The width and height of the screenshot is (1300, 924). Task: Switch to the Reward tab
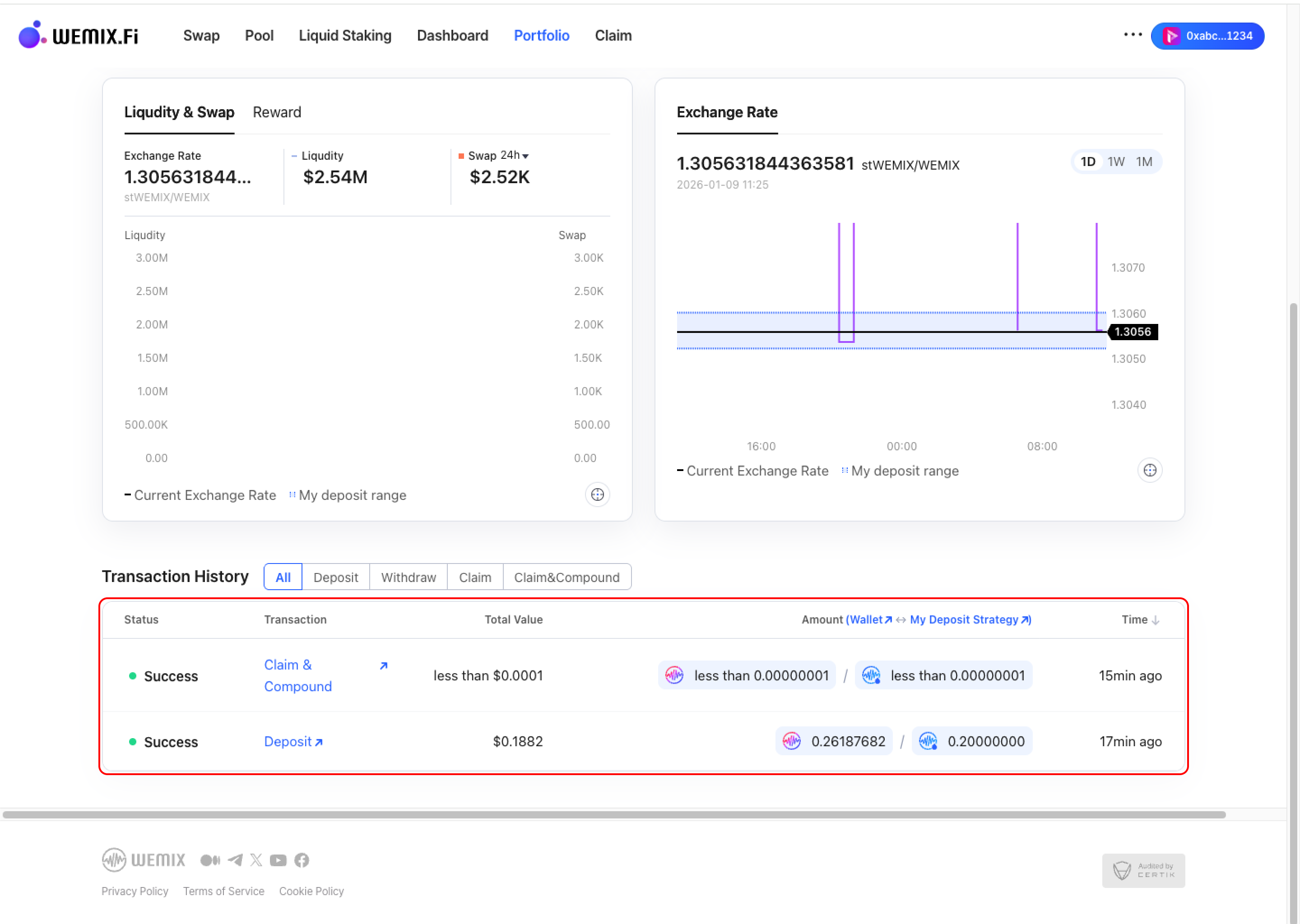pyautogui.click(x=277, y=112)
